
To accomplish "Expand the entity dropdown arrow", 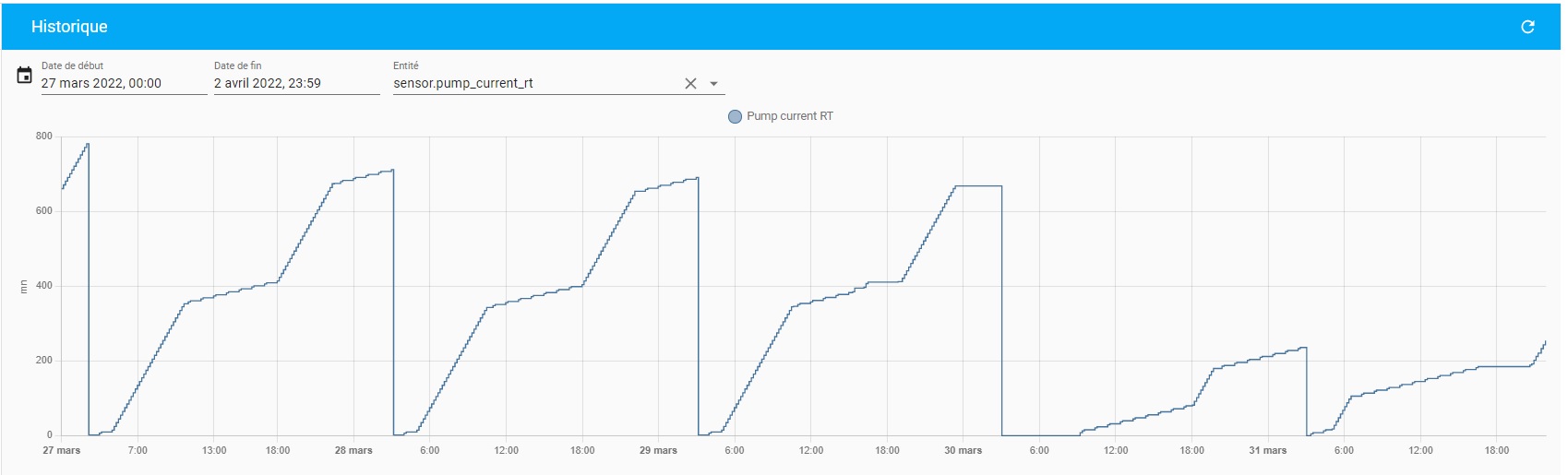I will 713,83.
